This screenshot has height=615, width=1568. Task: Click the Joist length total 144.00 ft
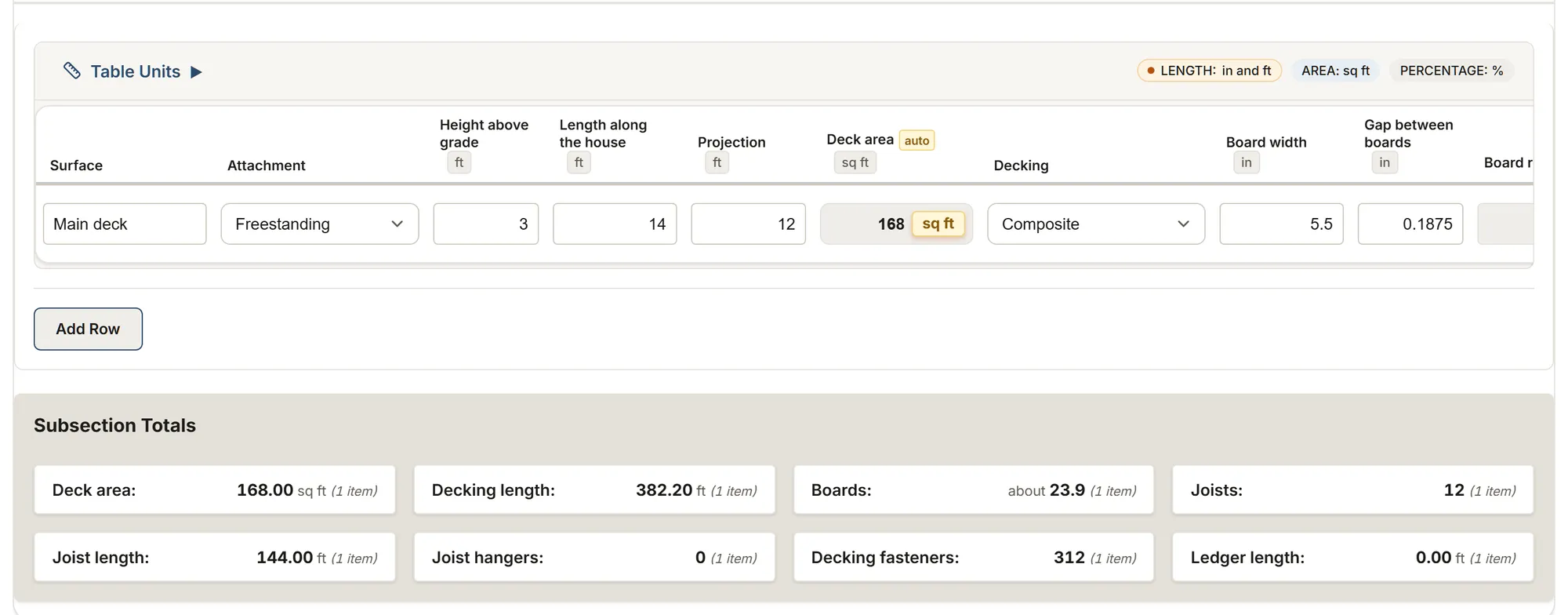tap(215, 558)
